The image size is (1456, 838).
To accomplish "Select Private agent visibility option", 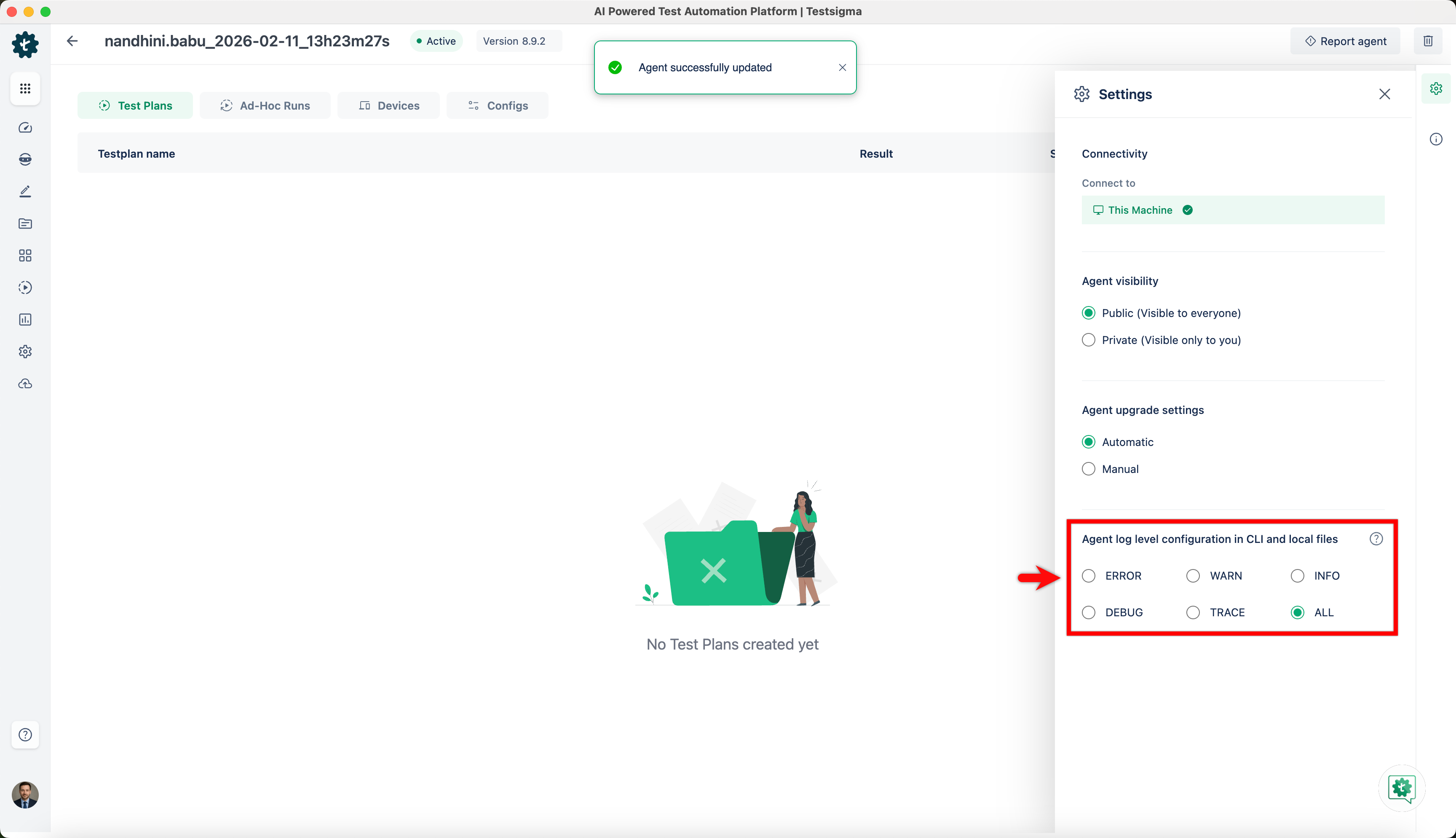I will pos(1089,340).
